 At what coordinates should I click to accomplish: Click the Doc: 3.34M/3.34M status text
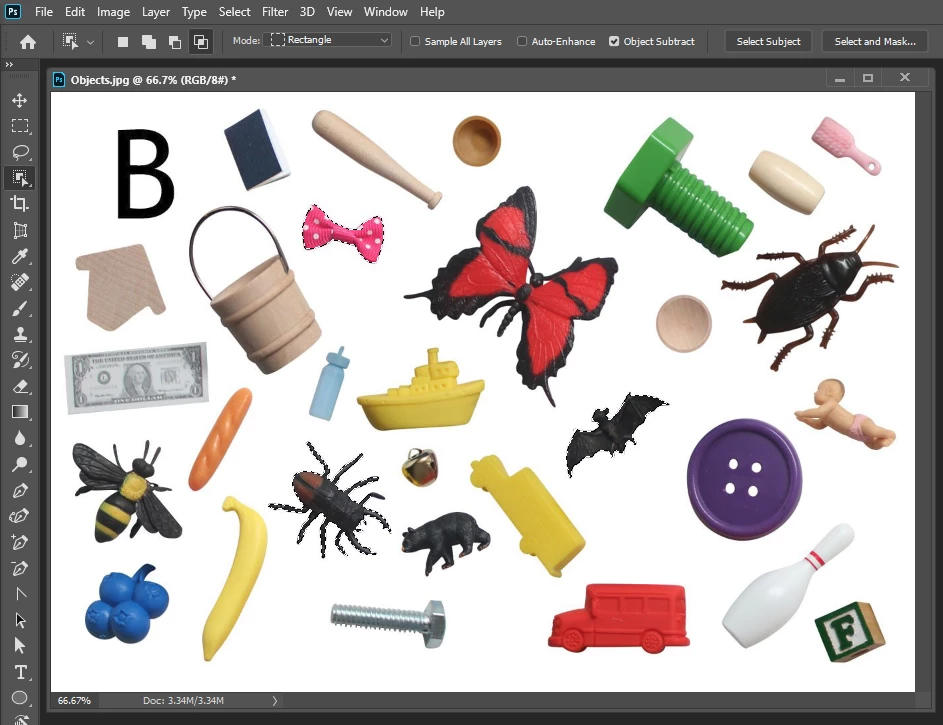[x=183, y=700]
